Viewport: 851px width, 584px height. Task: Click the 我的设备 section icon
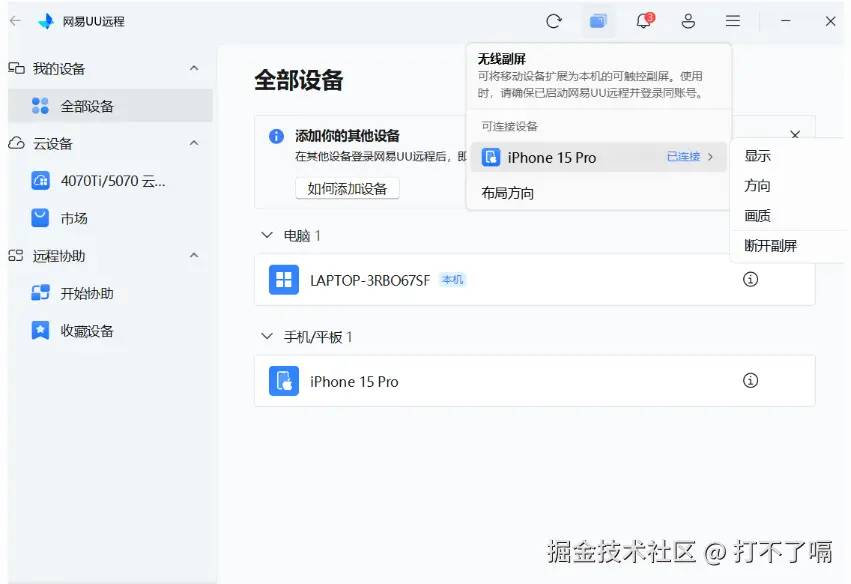pos(16,68)
